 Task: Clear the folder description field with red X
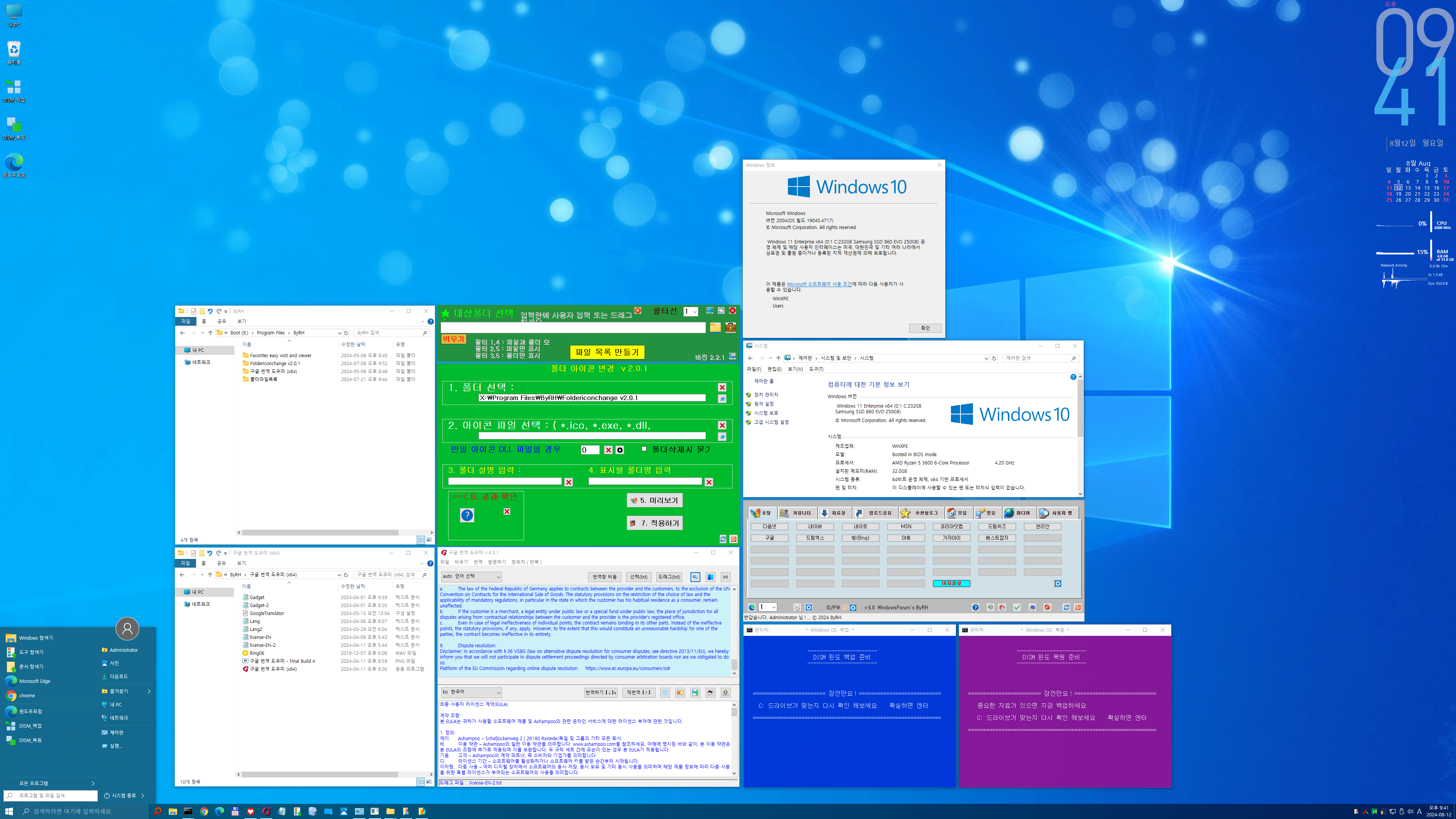coord(569,482)
